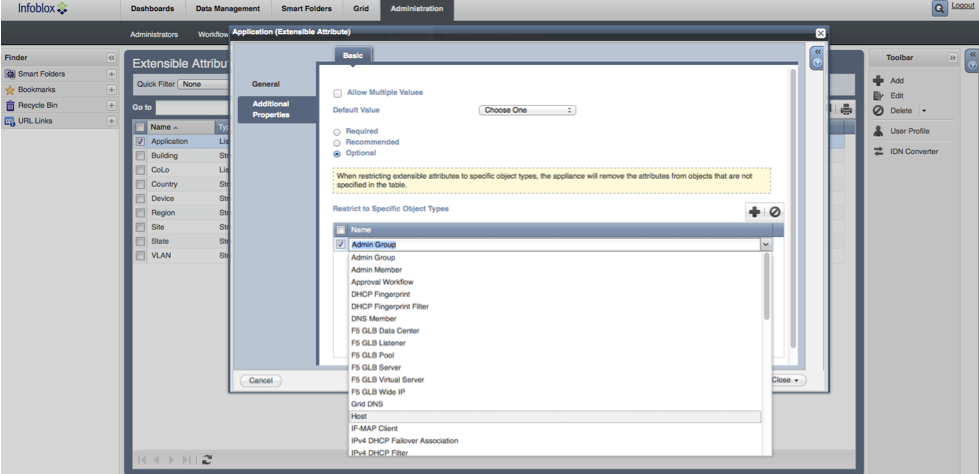Sort by the Name column header
979x474 pixels.
181,127
